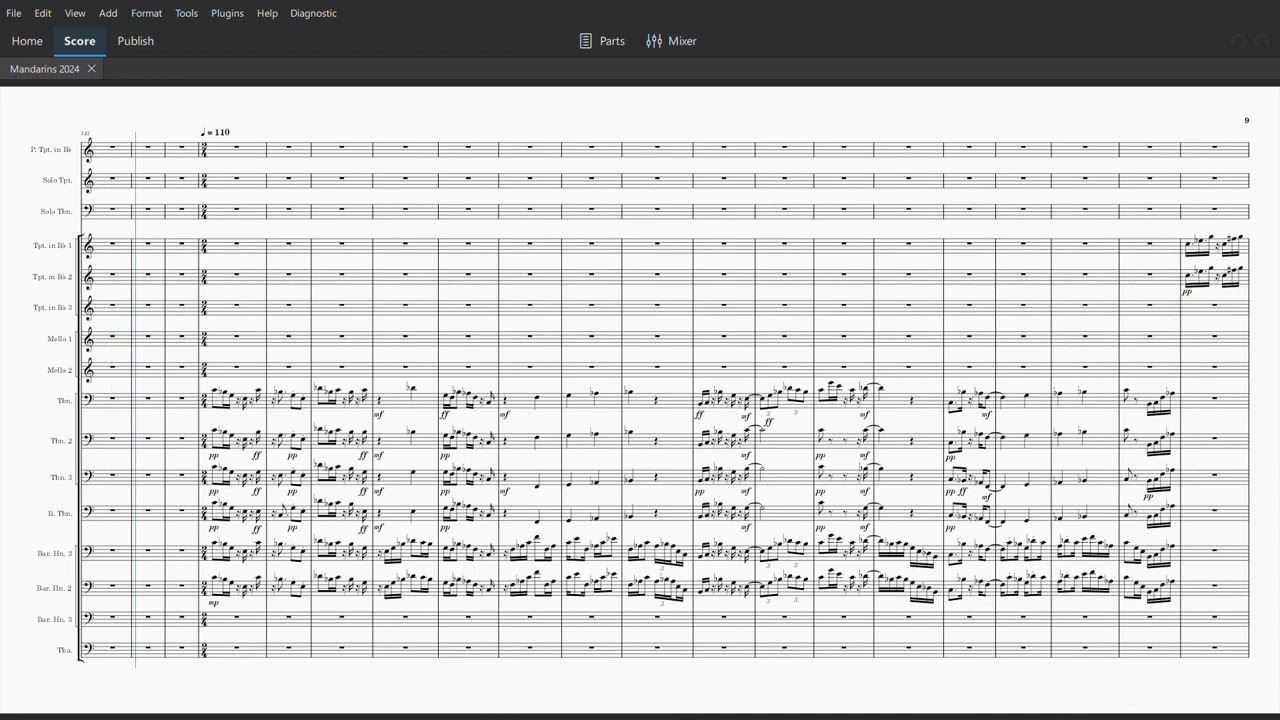
Task: Switch to the Publish tab
Action: tap(135, 41)
